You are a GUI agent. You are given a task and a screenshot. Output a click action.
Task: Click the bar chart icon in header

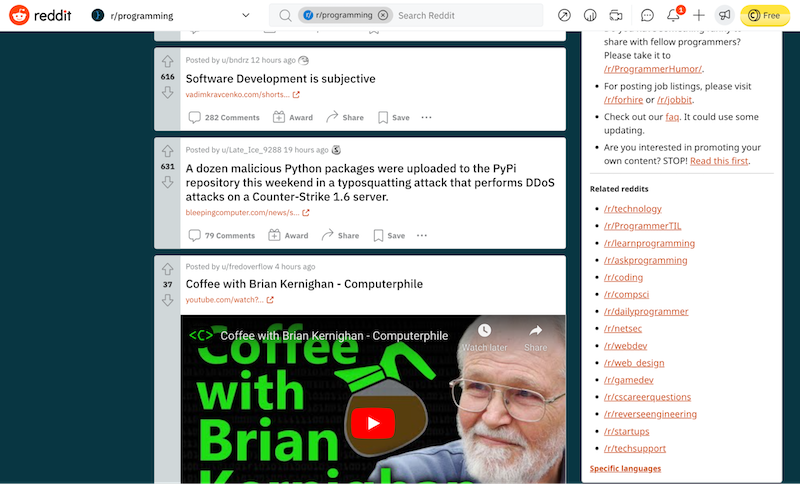(x=590, y=16)
